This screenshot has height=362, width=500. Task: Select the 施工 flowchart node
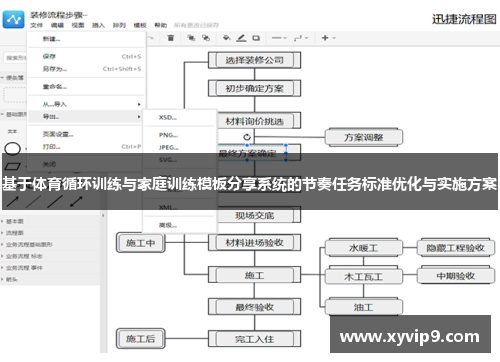point(254,275)
